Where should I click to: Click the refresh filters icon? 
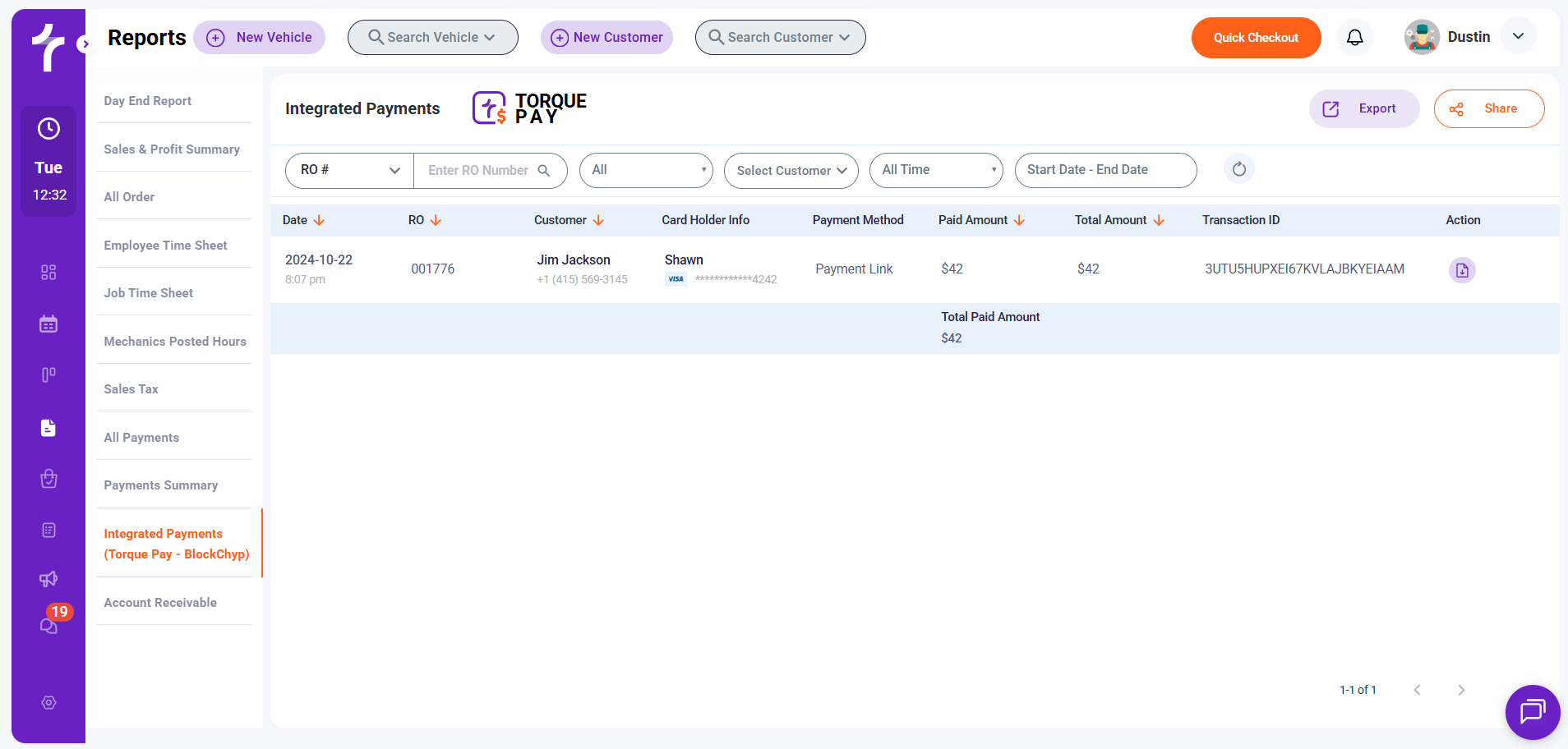(1238, 170)
